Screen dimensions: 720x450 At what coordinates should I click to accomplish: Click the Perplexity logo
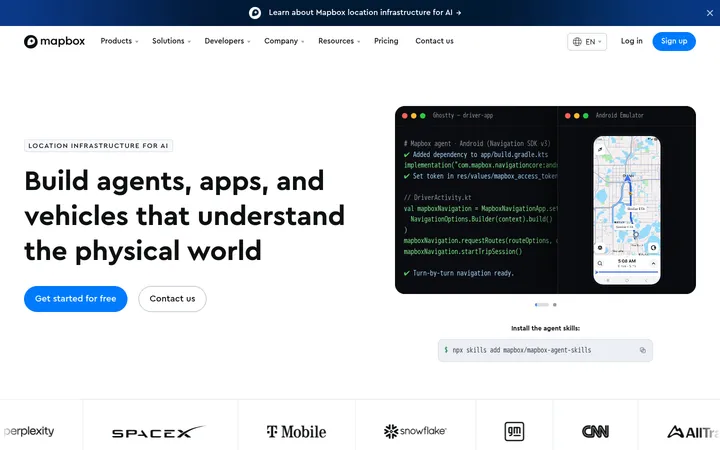pyautogui.click(x=28, y=431)
